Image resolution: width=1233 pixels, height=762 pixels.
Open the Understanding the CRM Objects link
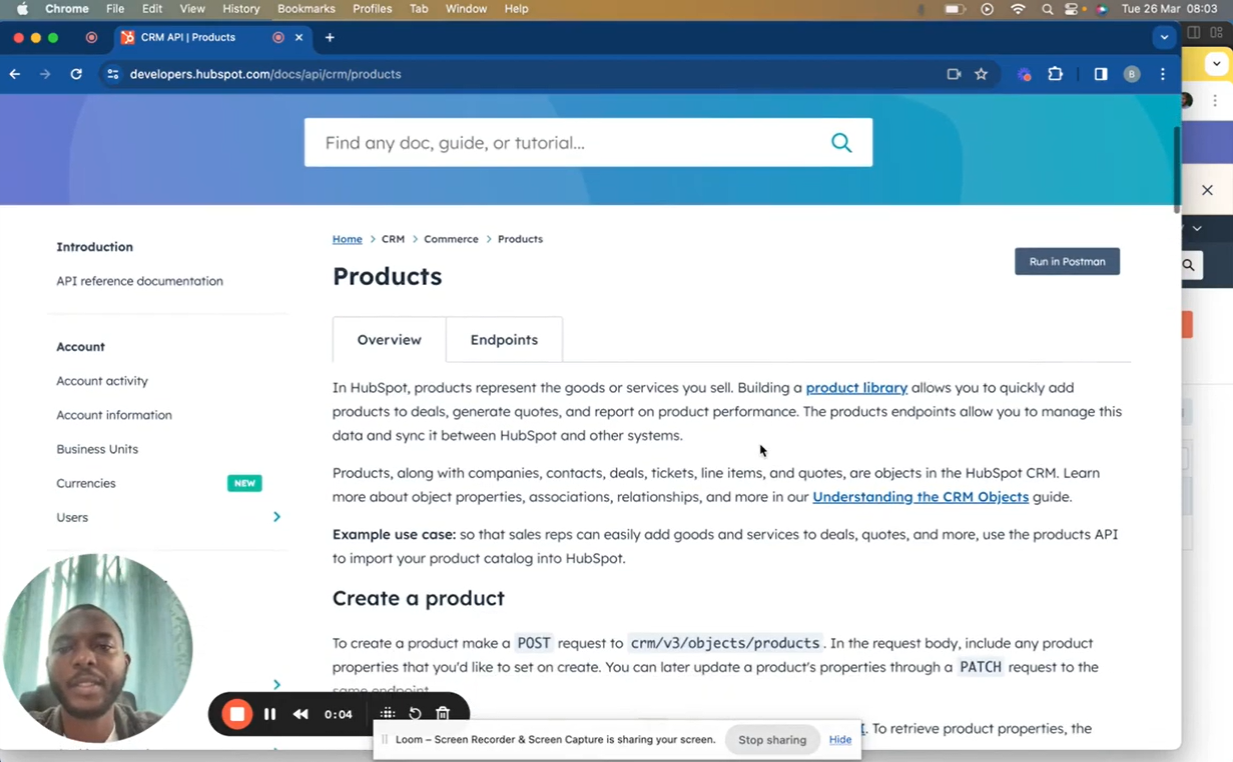click(x=920, y=497)
